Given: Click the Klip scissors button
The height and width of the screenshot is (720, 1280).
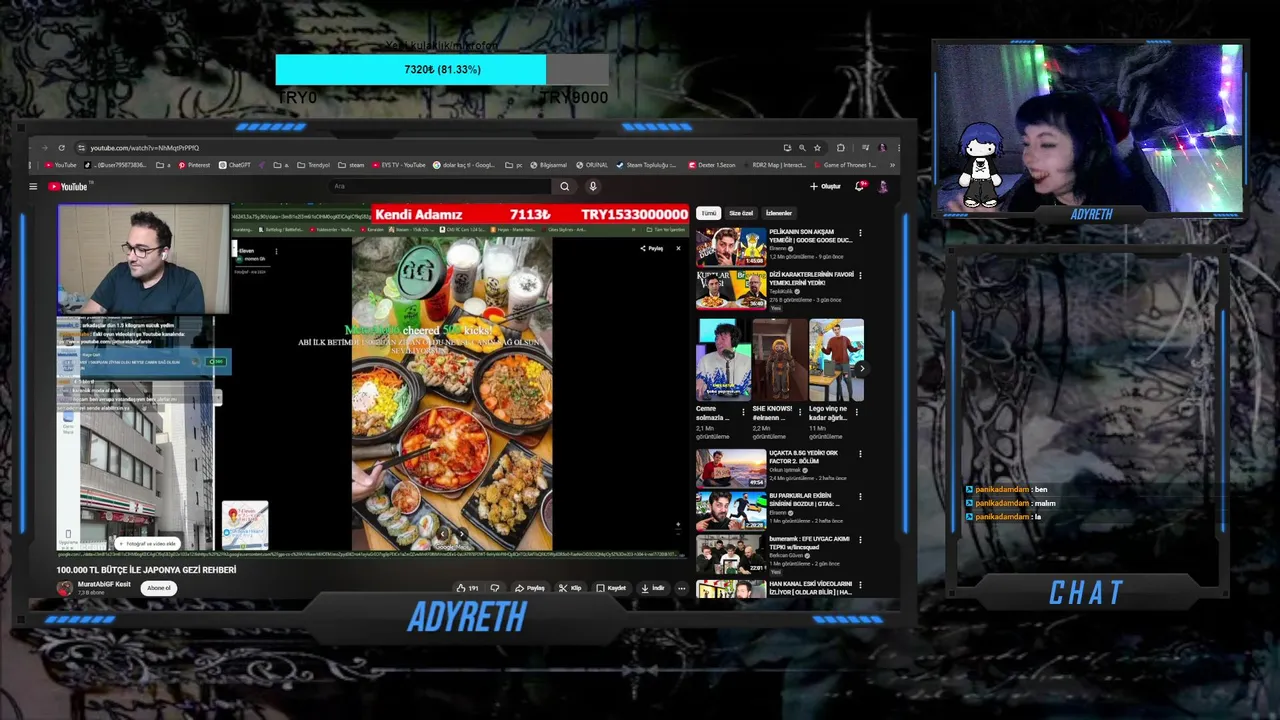Looking at the screenshot, I should [570, 588].
